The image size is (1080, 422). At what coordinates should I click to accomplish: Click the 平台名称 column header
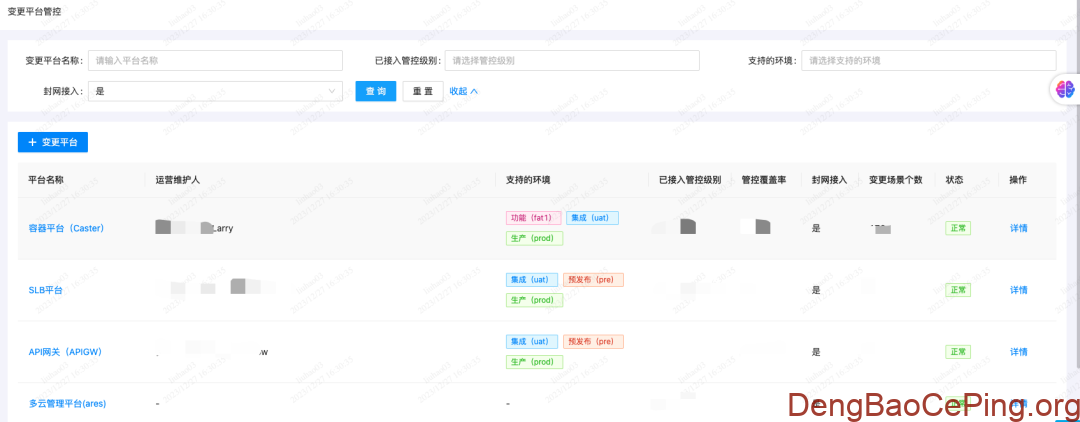[x=46, y=180]
